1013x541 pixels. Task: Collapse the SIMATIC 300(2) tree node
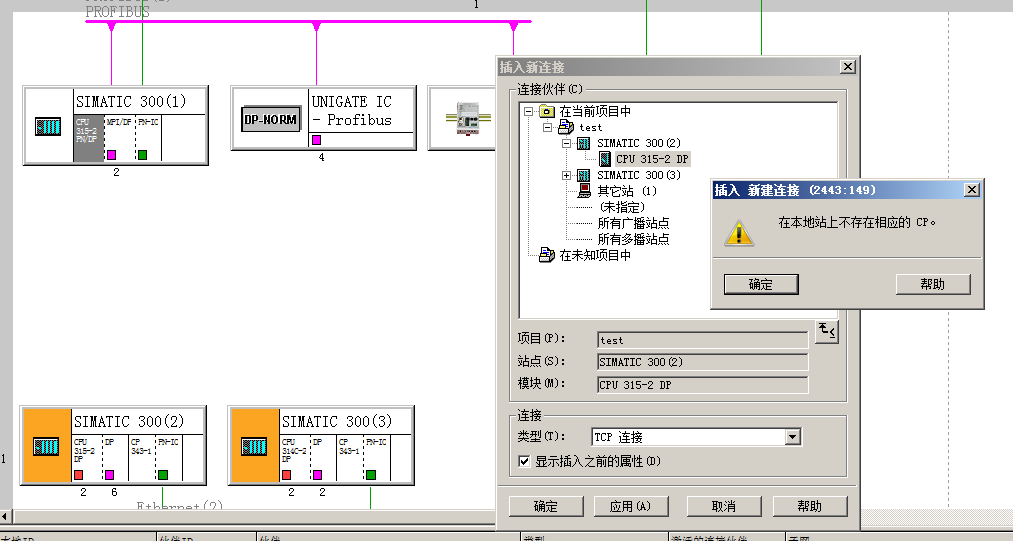[567, 143]
